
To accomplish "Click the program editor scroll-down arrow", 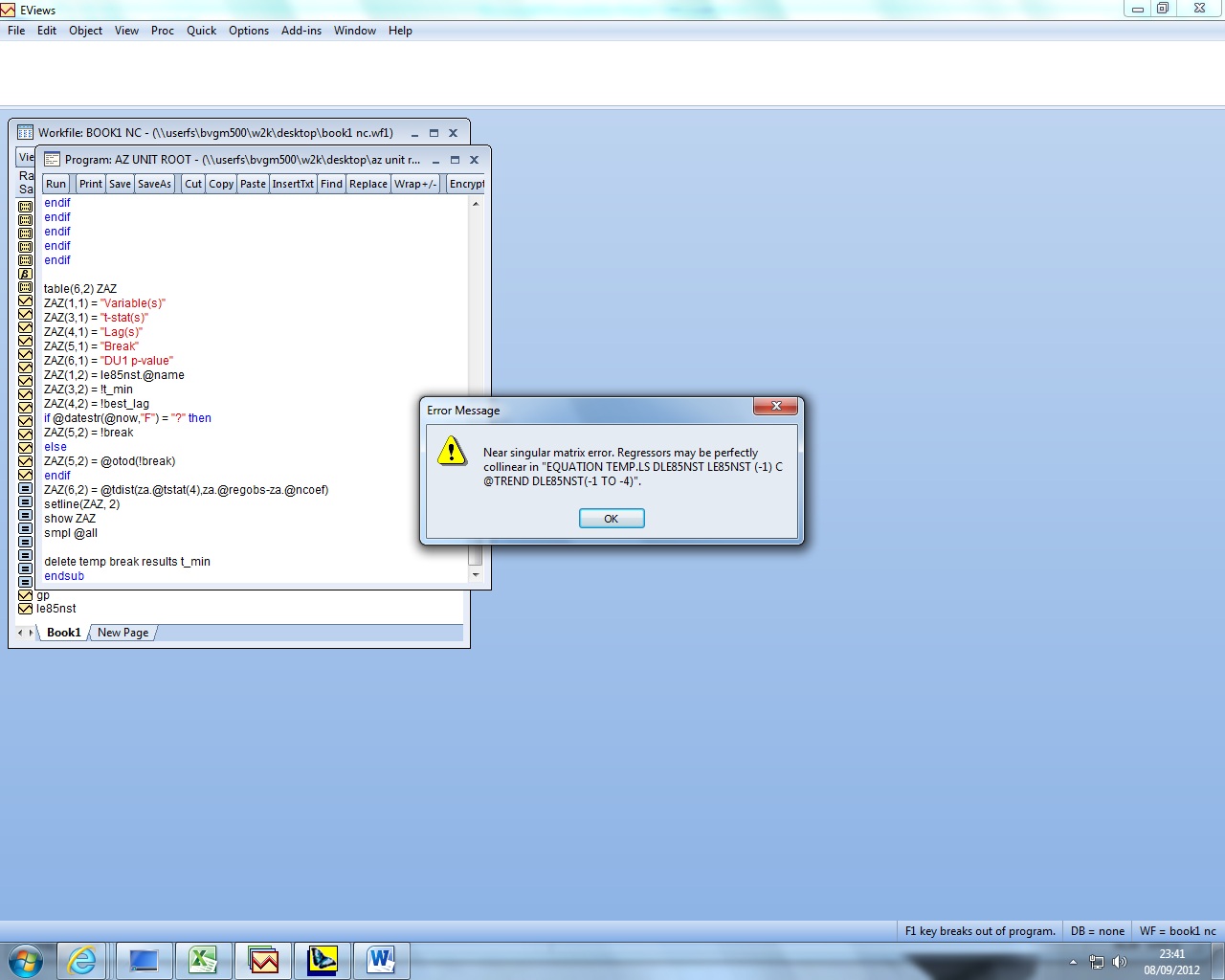I will click(x=476, y=575).
